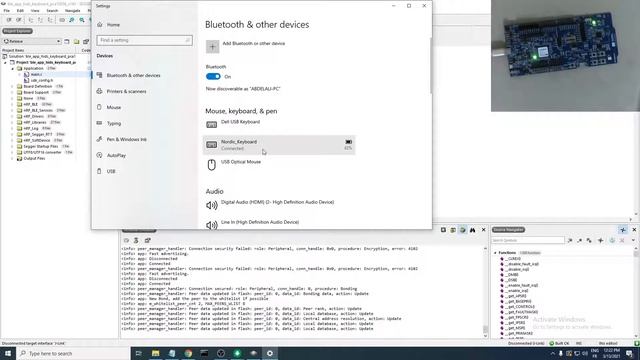Click the yellow folder icon beside Release dropdown
Image resolution: width=640 pixels, height=360 pixels.
click(76, 41)
